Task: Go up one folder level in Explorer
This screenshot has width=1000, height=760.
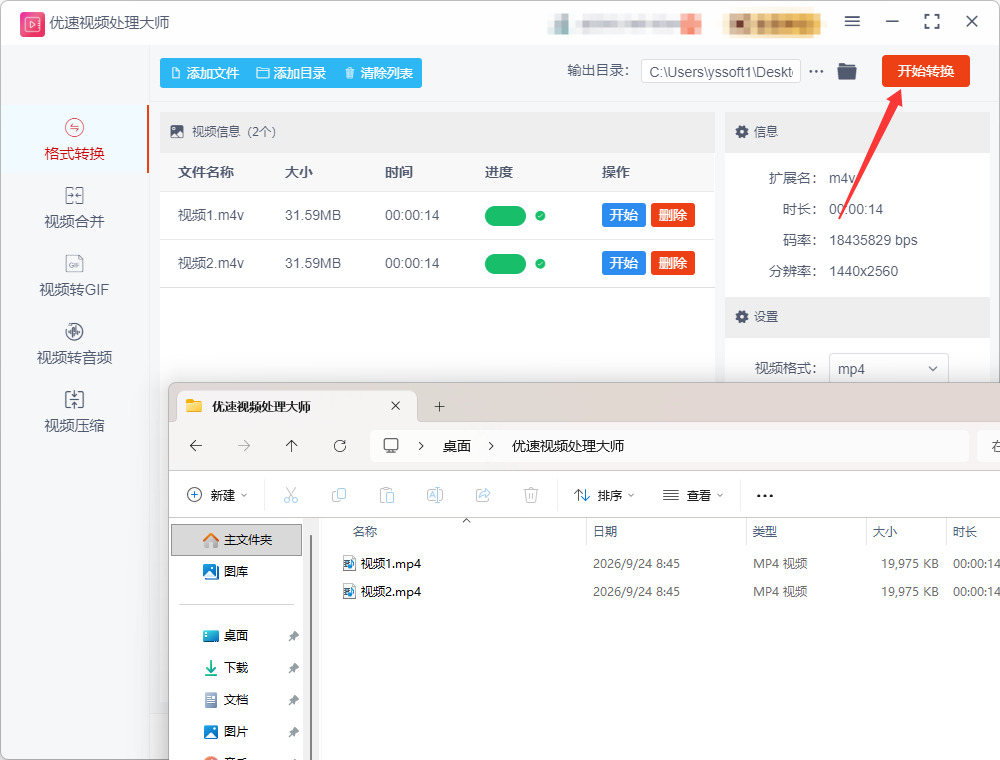Action: (291, 446)
